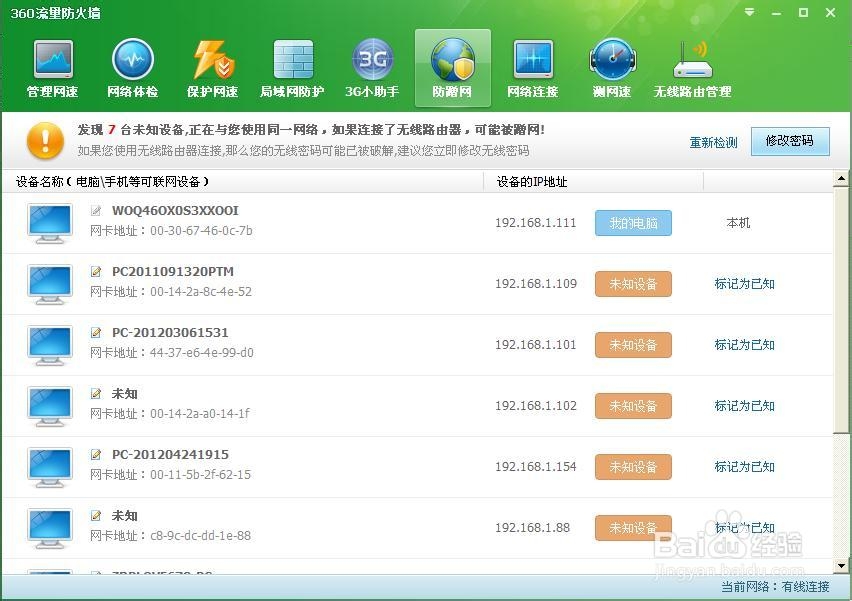
Task: Click IP address 192.168.1.154
Action: coord(536,467)
